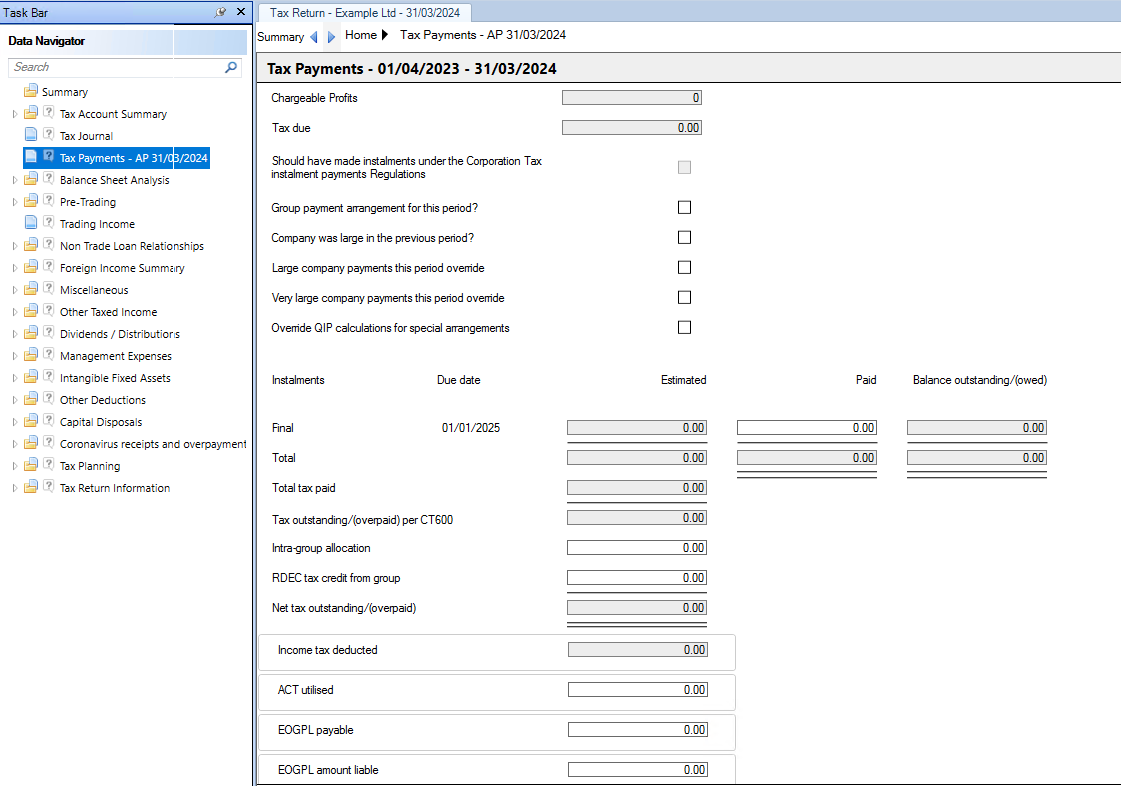
Task: Click the Trading Income page icon
Action: pyautogui.click(x=31, y=222)
